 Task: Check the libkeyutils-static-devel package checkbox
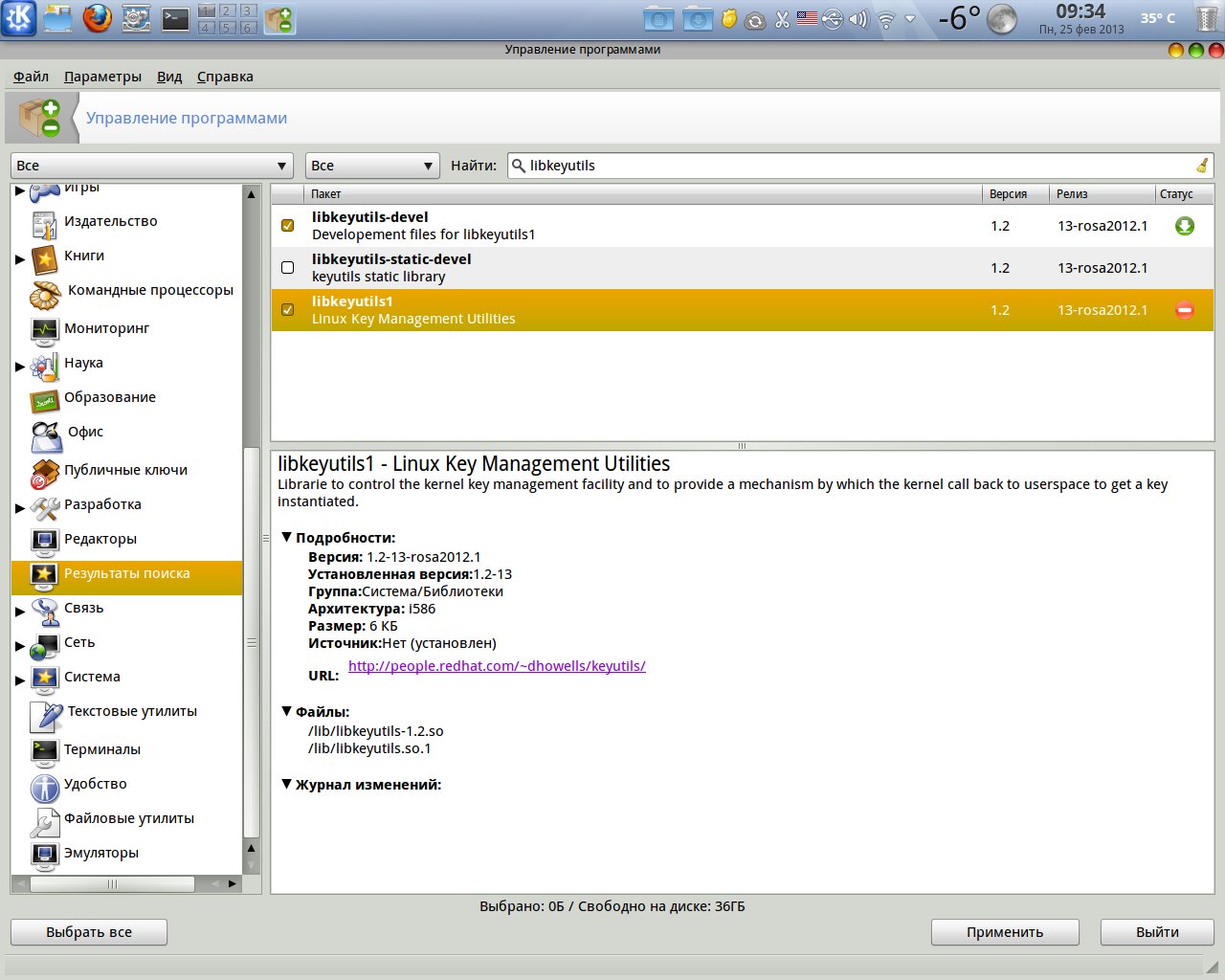pyautogui.click(x=287, y=268)
